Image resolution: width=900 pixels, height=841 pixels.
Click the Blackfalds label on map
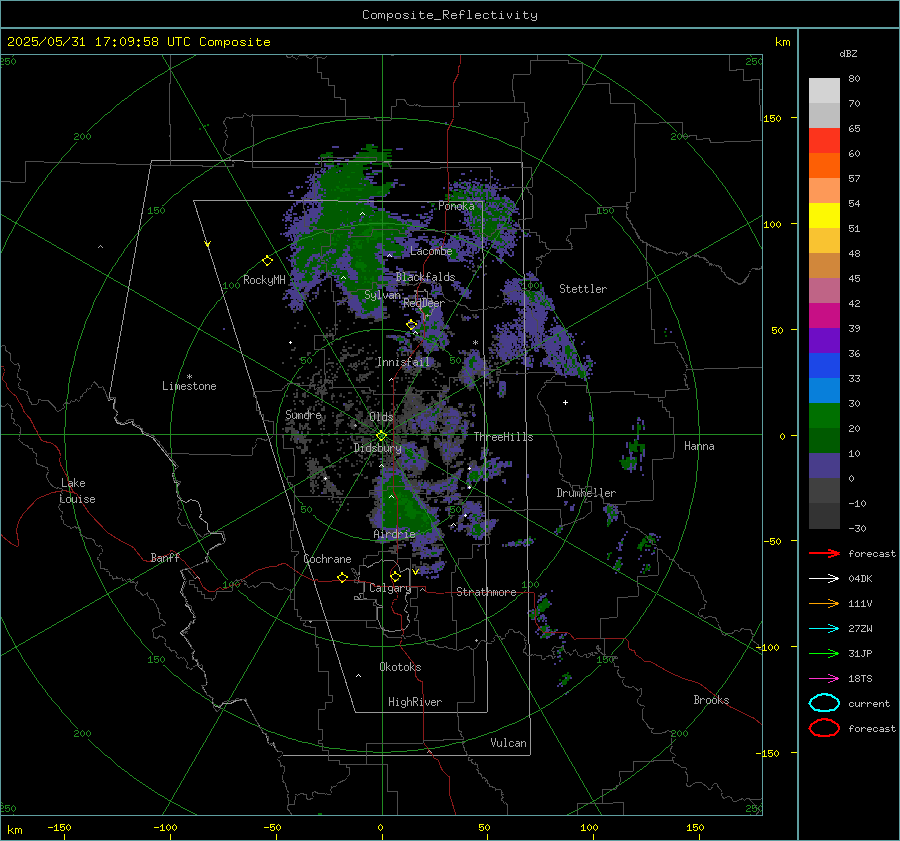click(x=425, y=277)
